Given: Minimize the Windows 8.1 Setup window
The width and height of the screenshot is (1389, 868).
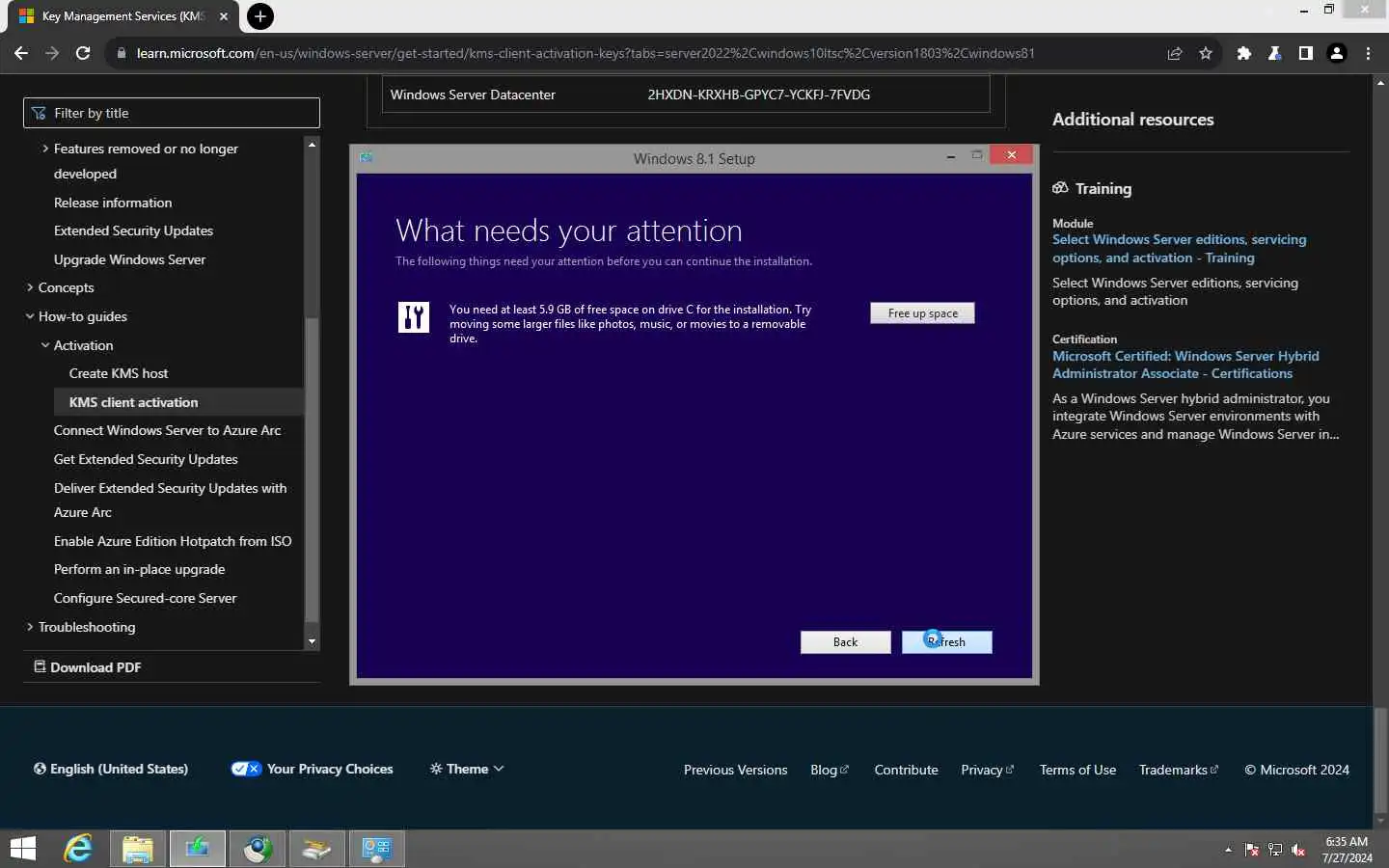Looking at the screenshot, I should coord(951,156).
